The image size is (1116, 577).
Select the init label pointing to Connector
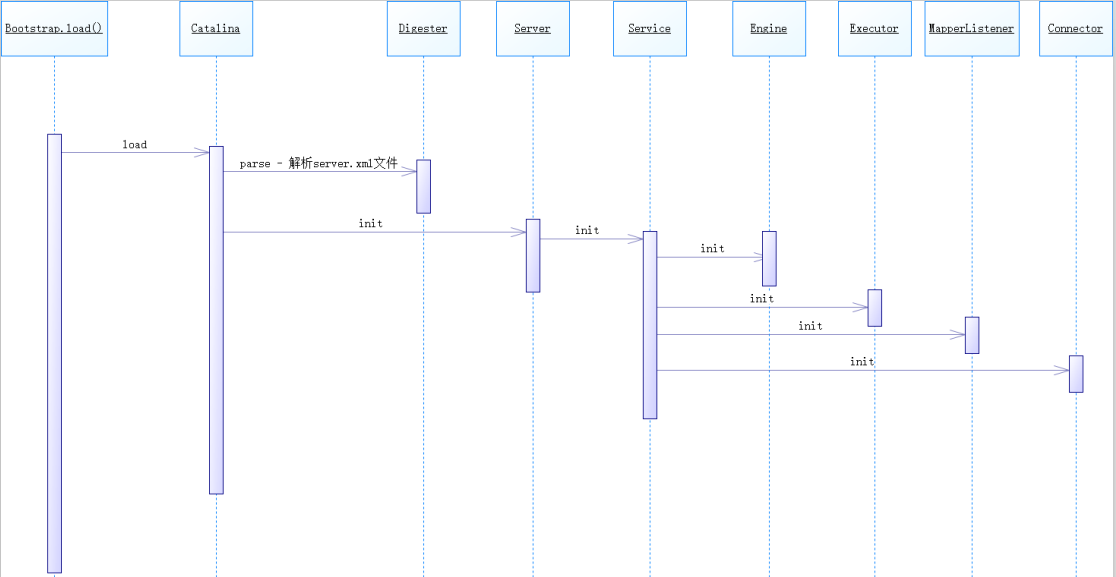862,361
